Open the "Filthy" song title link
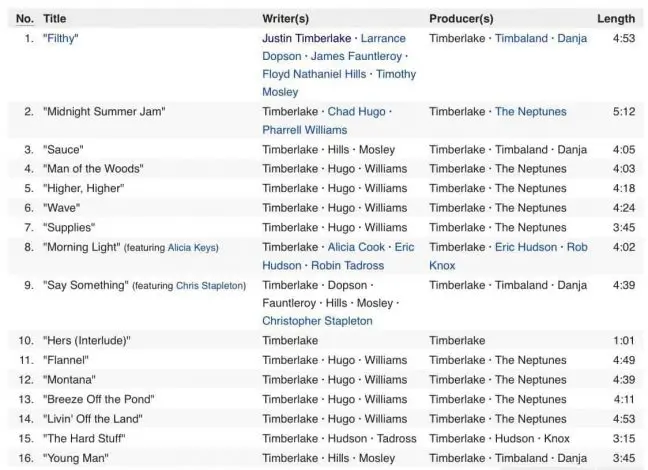 [x=62, y=38]
